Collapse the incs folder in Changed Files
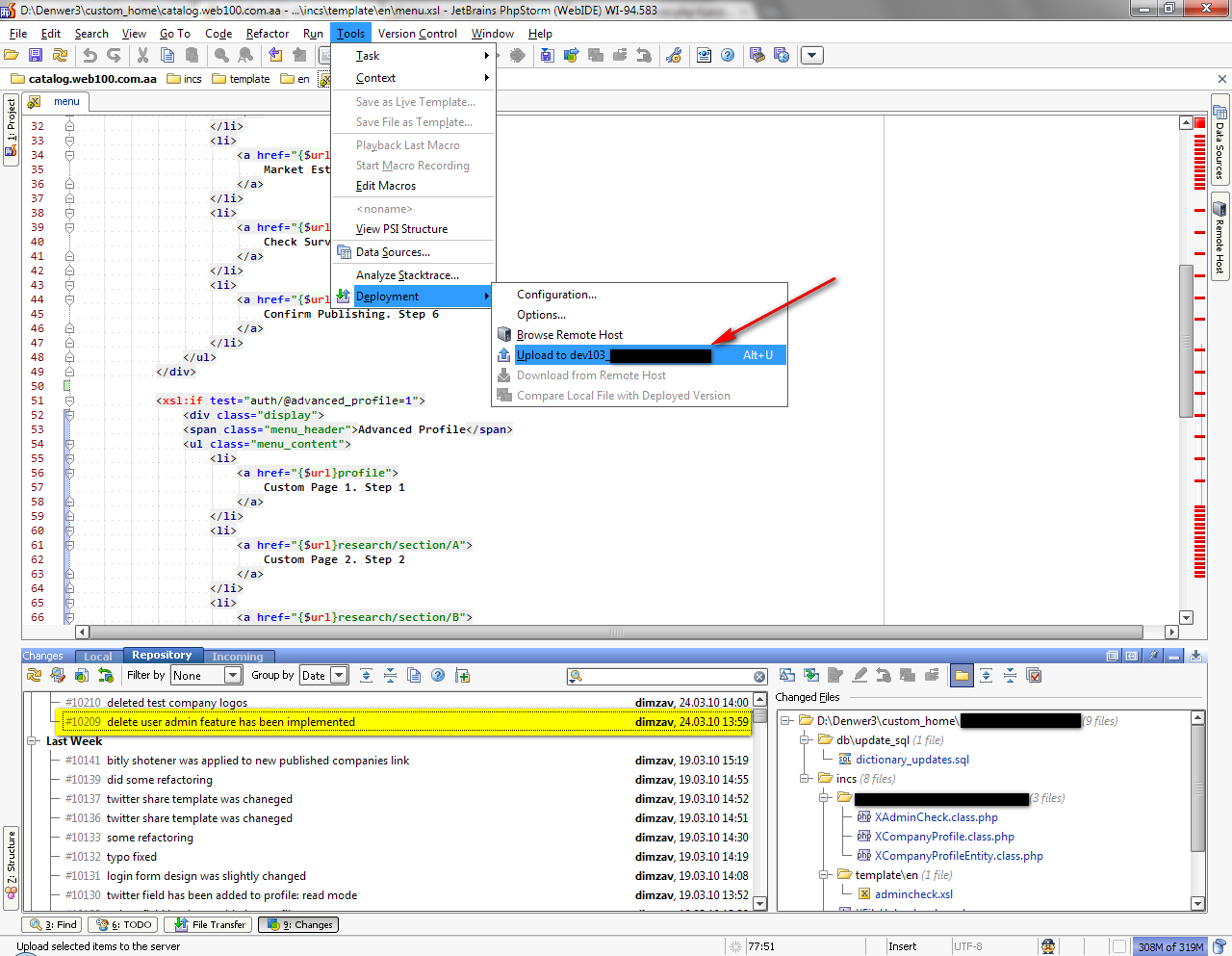The width and height of the screenshot is (1232, 956). click(x=805, y=779)
